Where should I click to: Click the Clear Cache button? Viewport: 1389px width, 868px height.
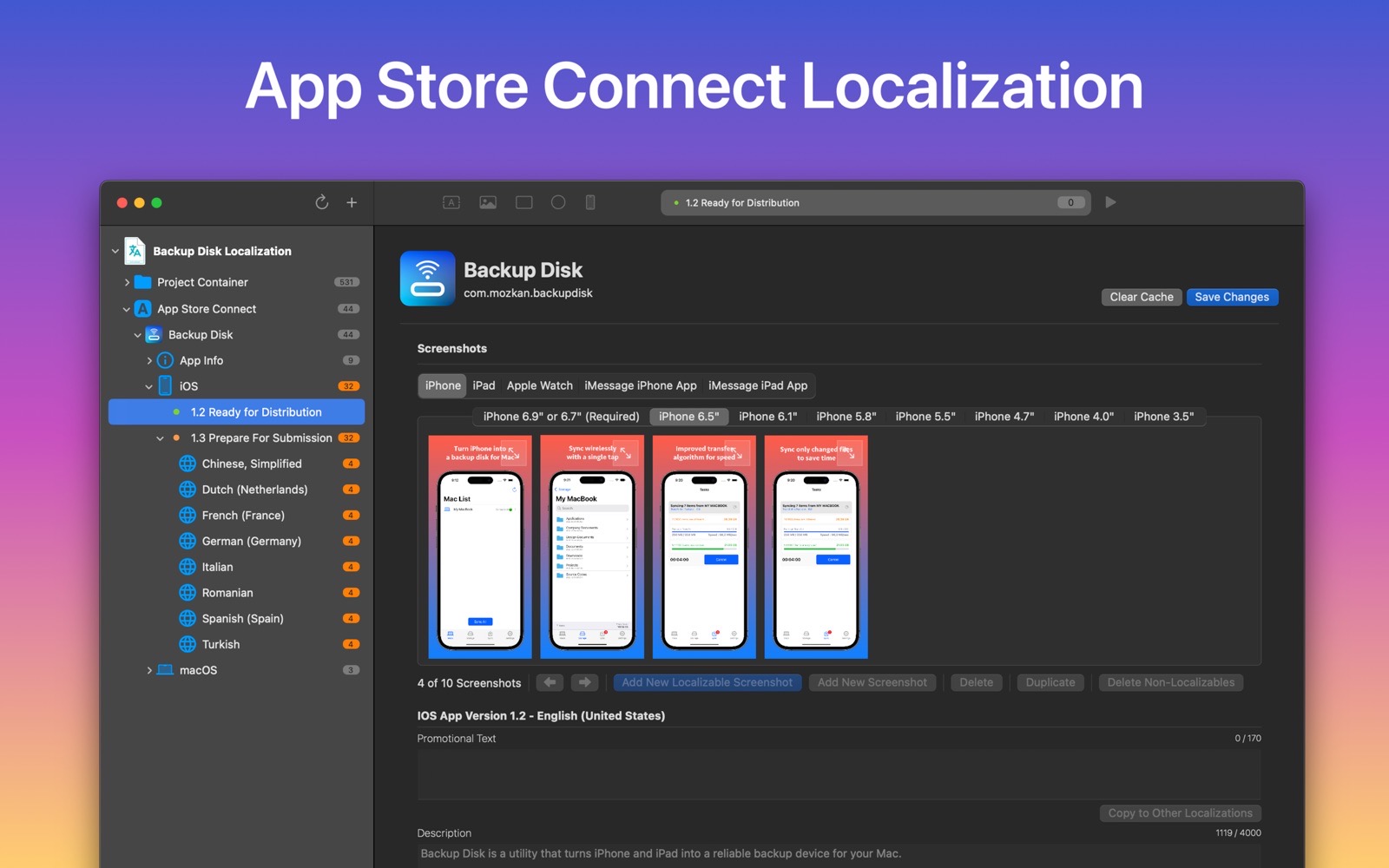coord(1142,297)
